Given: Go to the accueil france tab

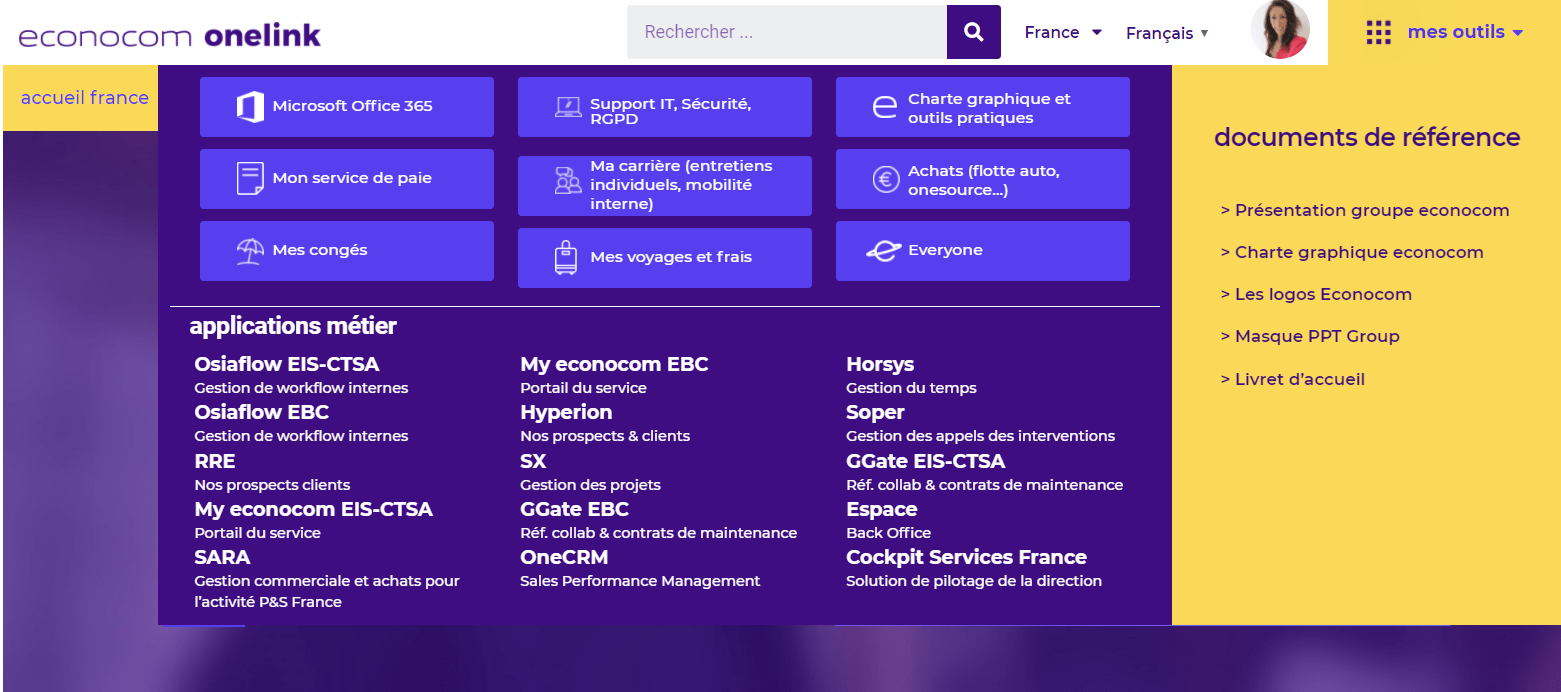Looking at the screenshot, I should click(x=85, y=98).
